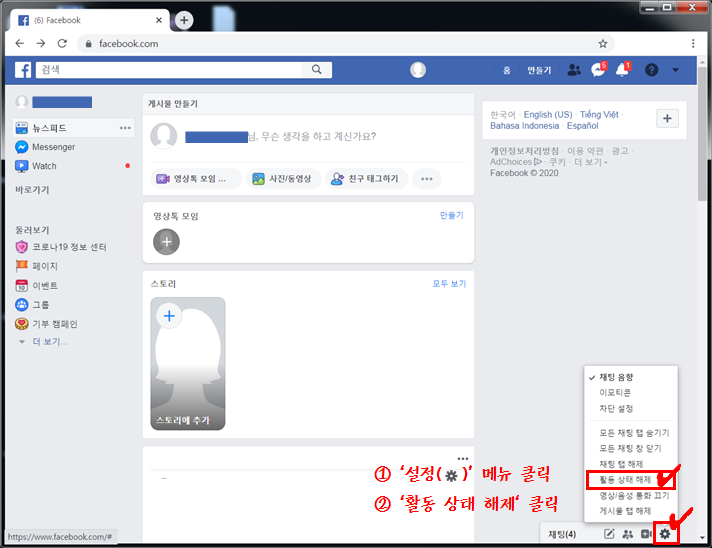Open 뉴스피드 options three dots
712x548 pixels.
[x=125, y=128]
